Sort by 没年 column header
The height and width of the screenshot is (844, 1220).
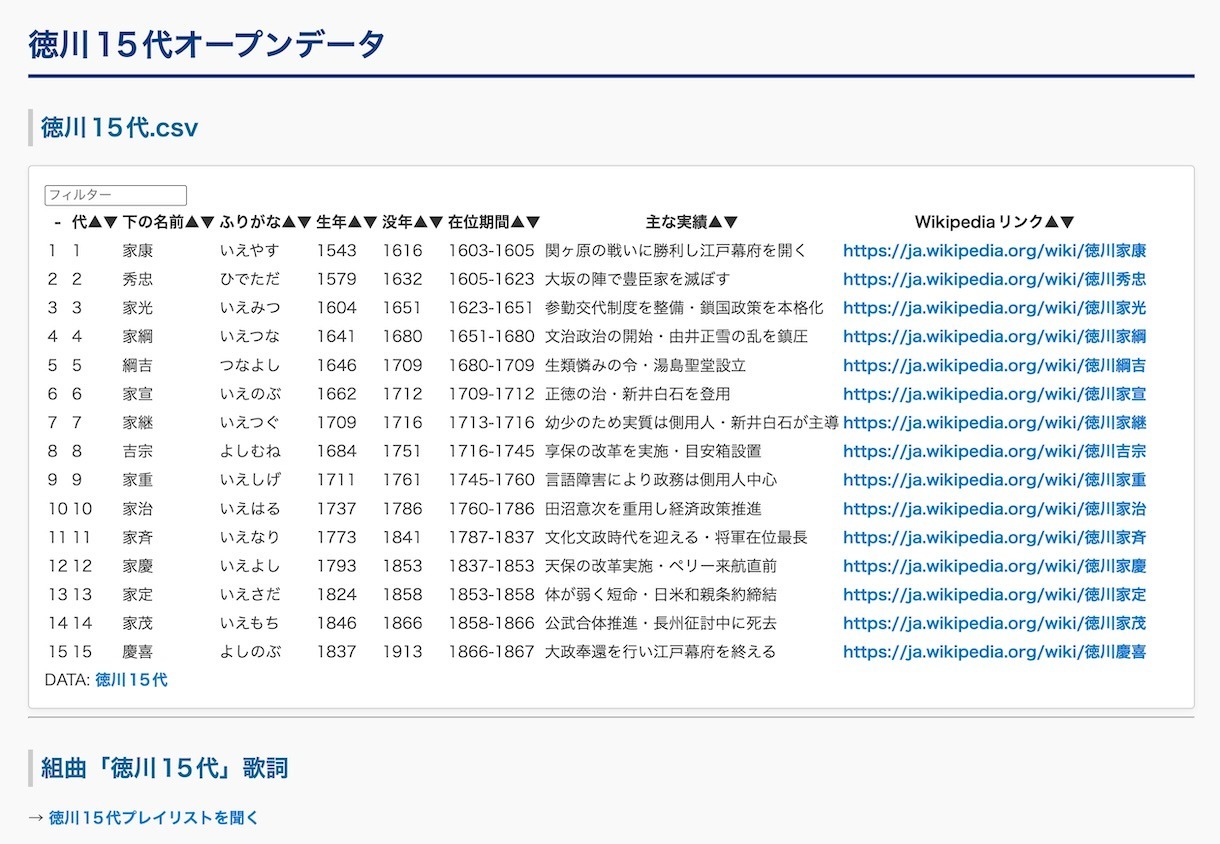coord(413,222)
